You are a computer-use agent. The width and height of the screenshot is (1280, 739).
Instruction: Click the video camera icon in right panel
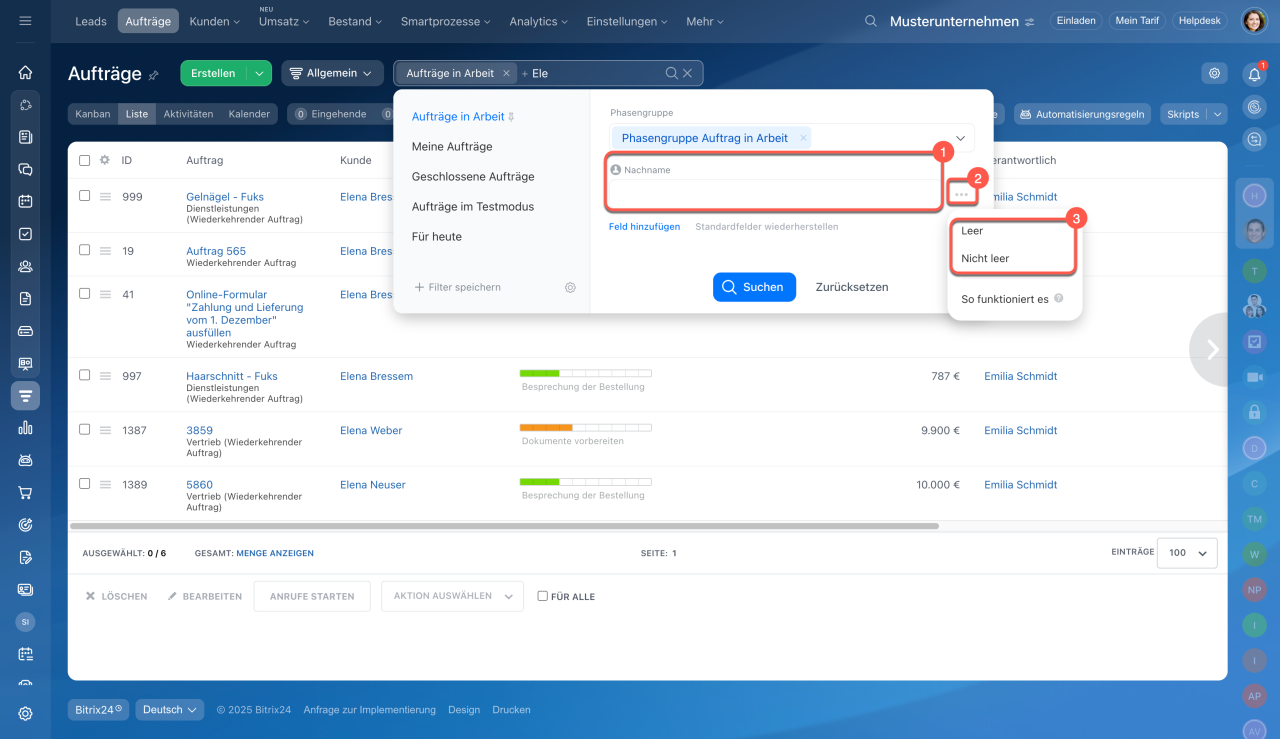pos(1254,377)
